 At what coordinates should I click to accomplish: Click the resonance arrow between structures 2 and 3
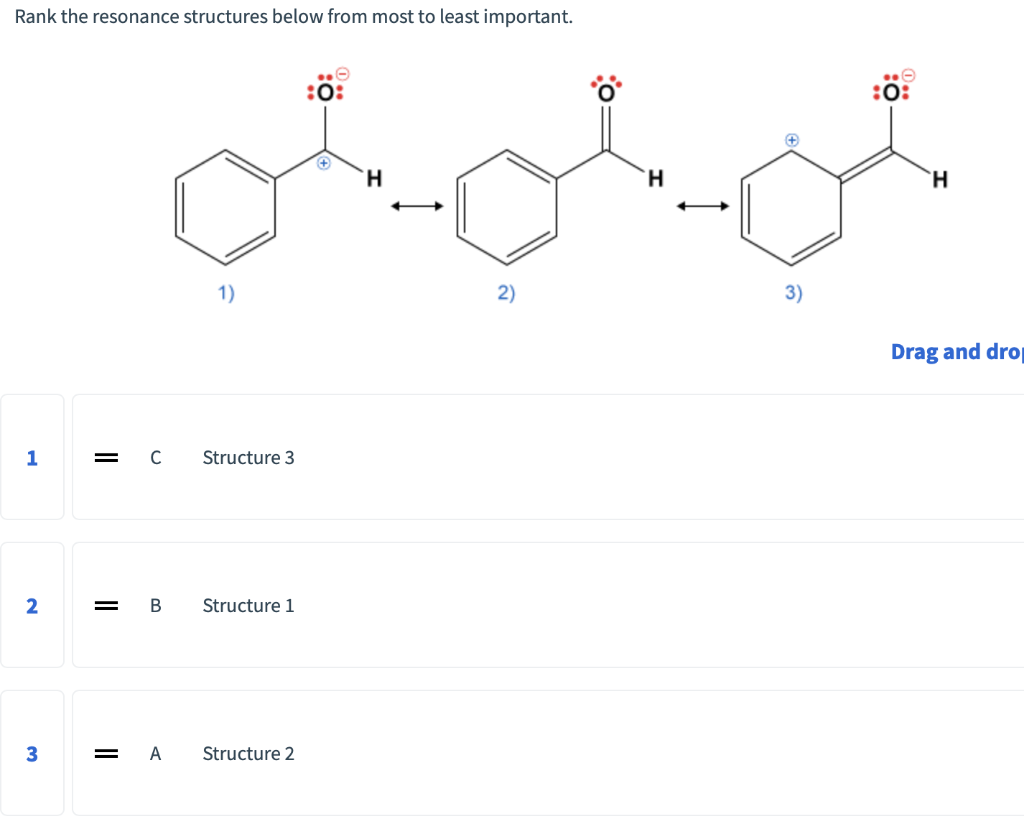[700, 205]
